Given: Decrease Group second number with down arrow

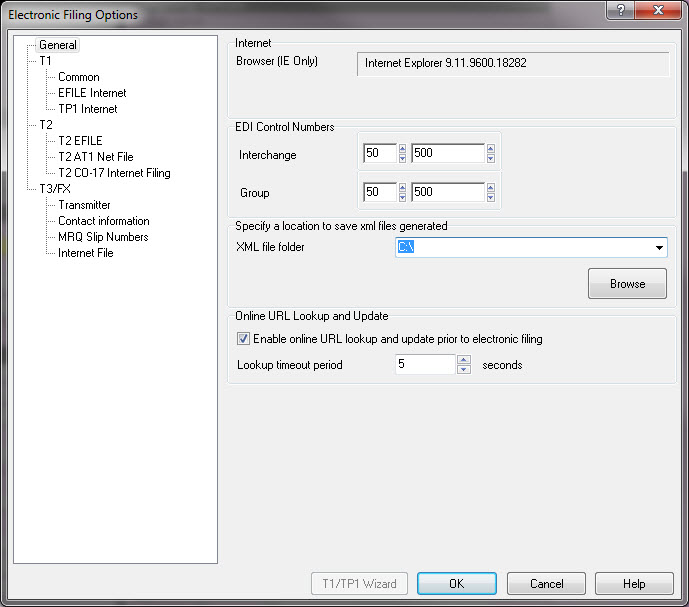Looking at the screenshot, I should click(x=491, y=197).
